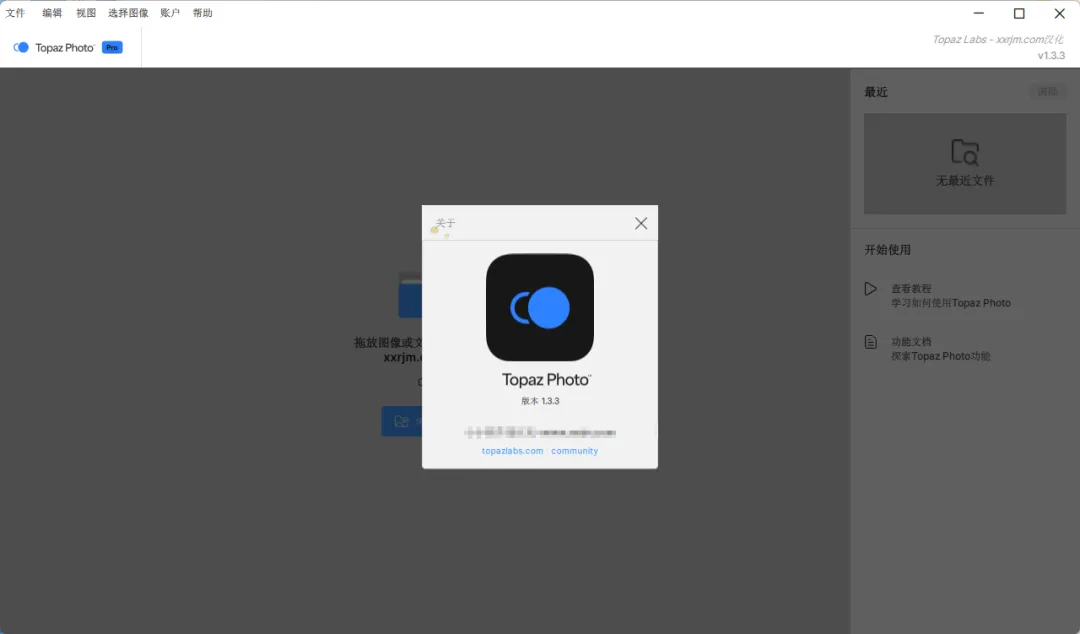Click the 无最近文件 folder search icon

[x=965, y=152]
